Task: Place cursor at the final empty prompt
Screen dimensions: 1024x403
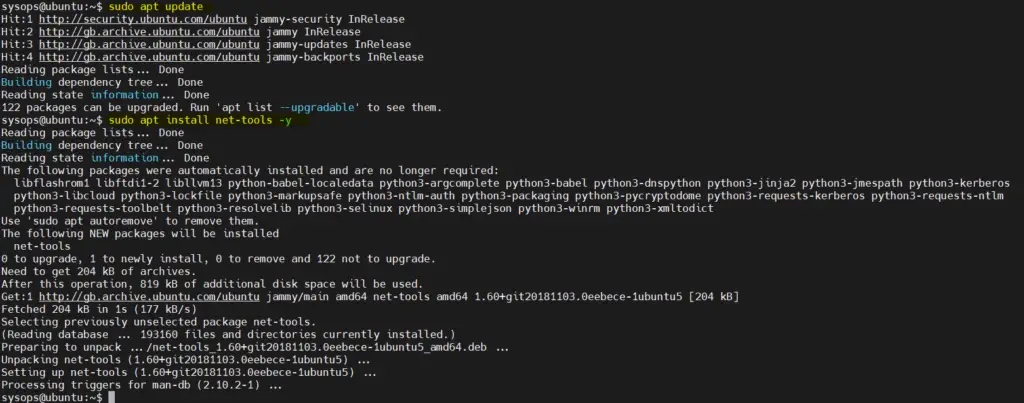Action: point(114,397)
